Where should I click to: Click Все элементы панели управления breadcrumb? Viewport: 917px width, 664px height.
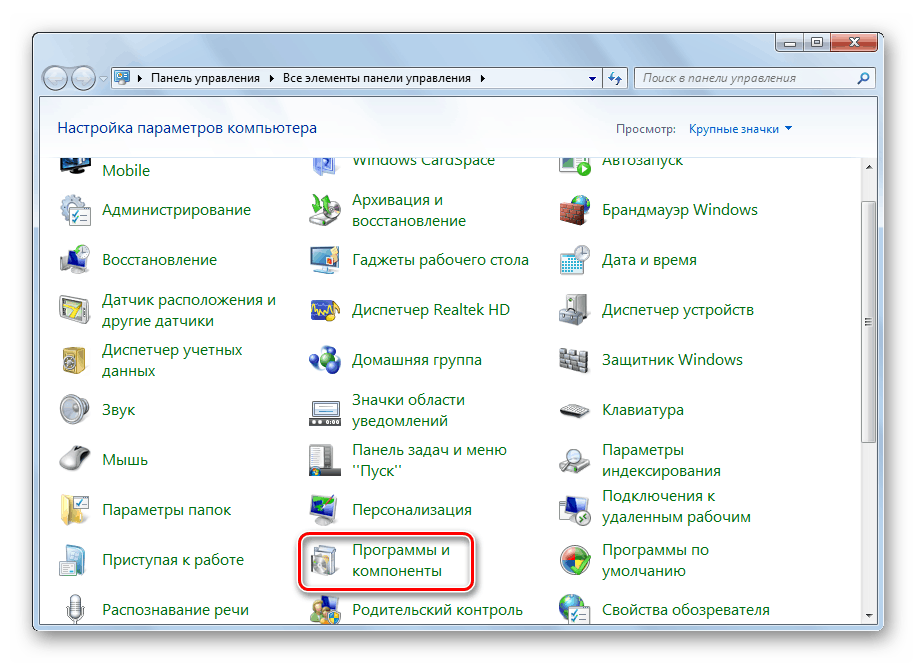377,78
